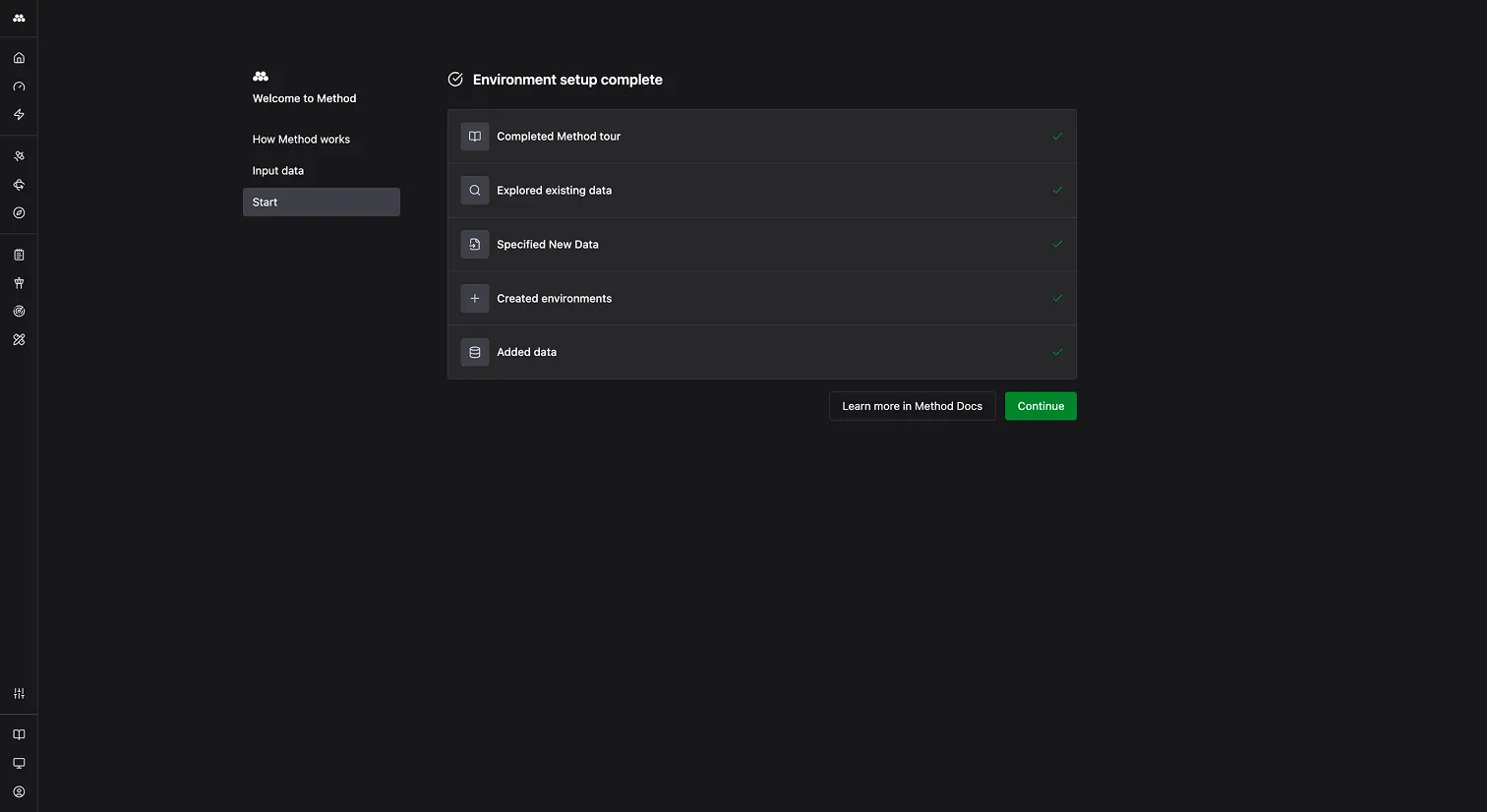The image size is (1487, 812).
Task: Click the Continue button
Action: click(x=1041, y=406)
